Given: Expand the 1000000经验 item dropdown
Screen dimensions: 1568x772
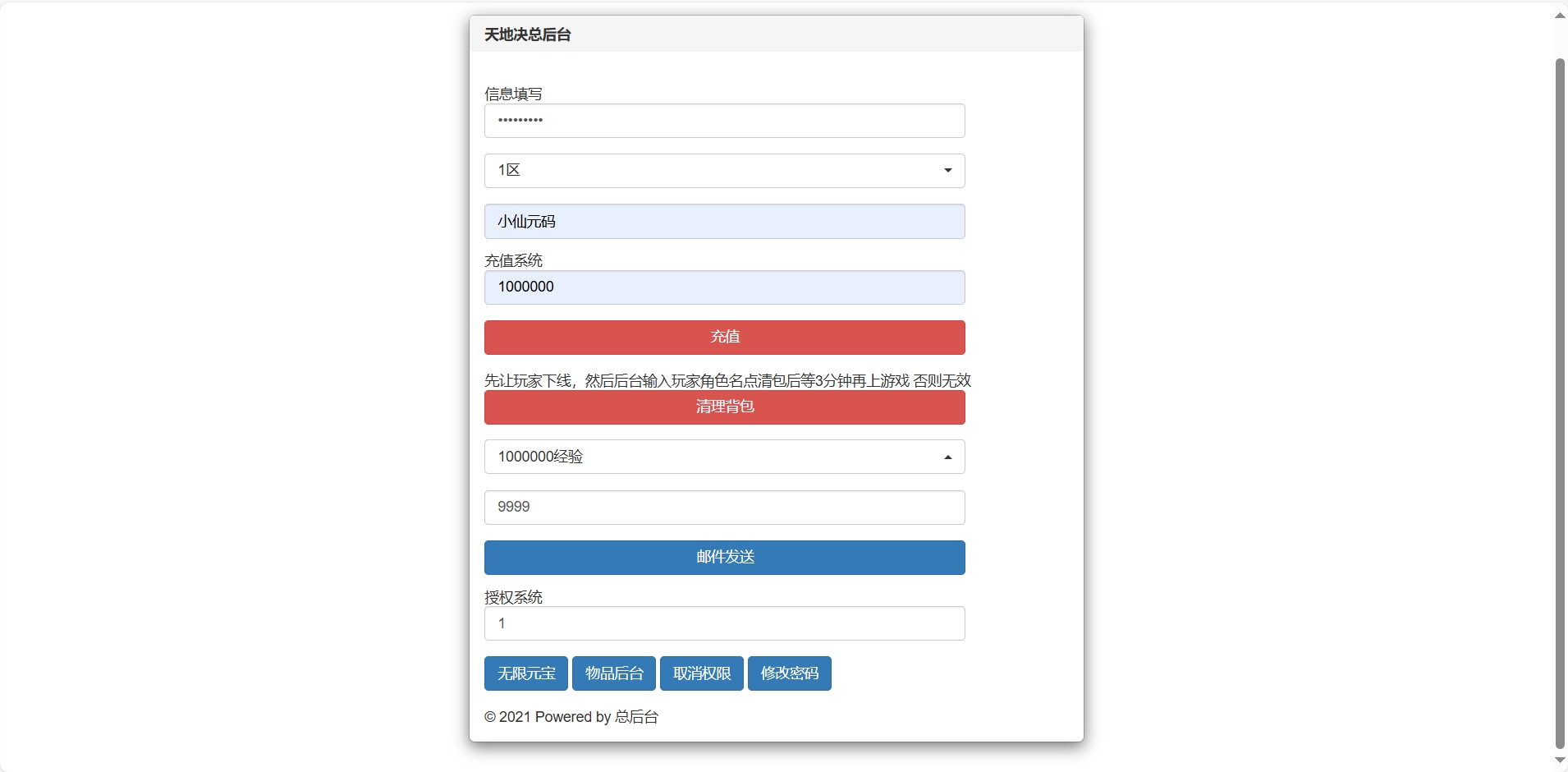Looking at the screenshot, I should (724, 457).
